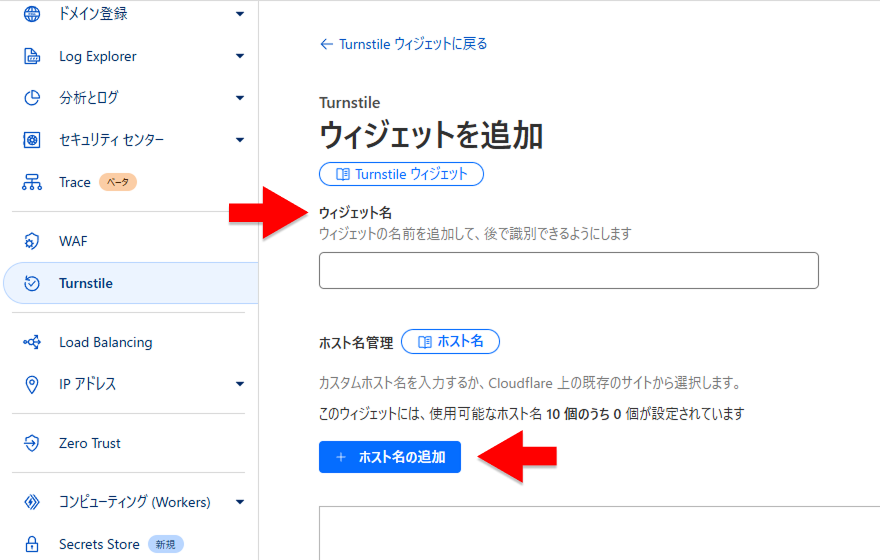Click the plus icon in ホスト名の追加 button
This screenshot has width=880, height=560.
point(341,457)
